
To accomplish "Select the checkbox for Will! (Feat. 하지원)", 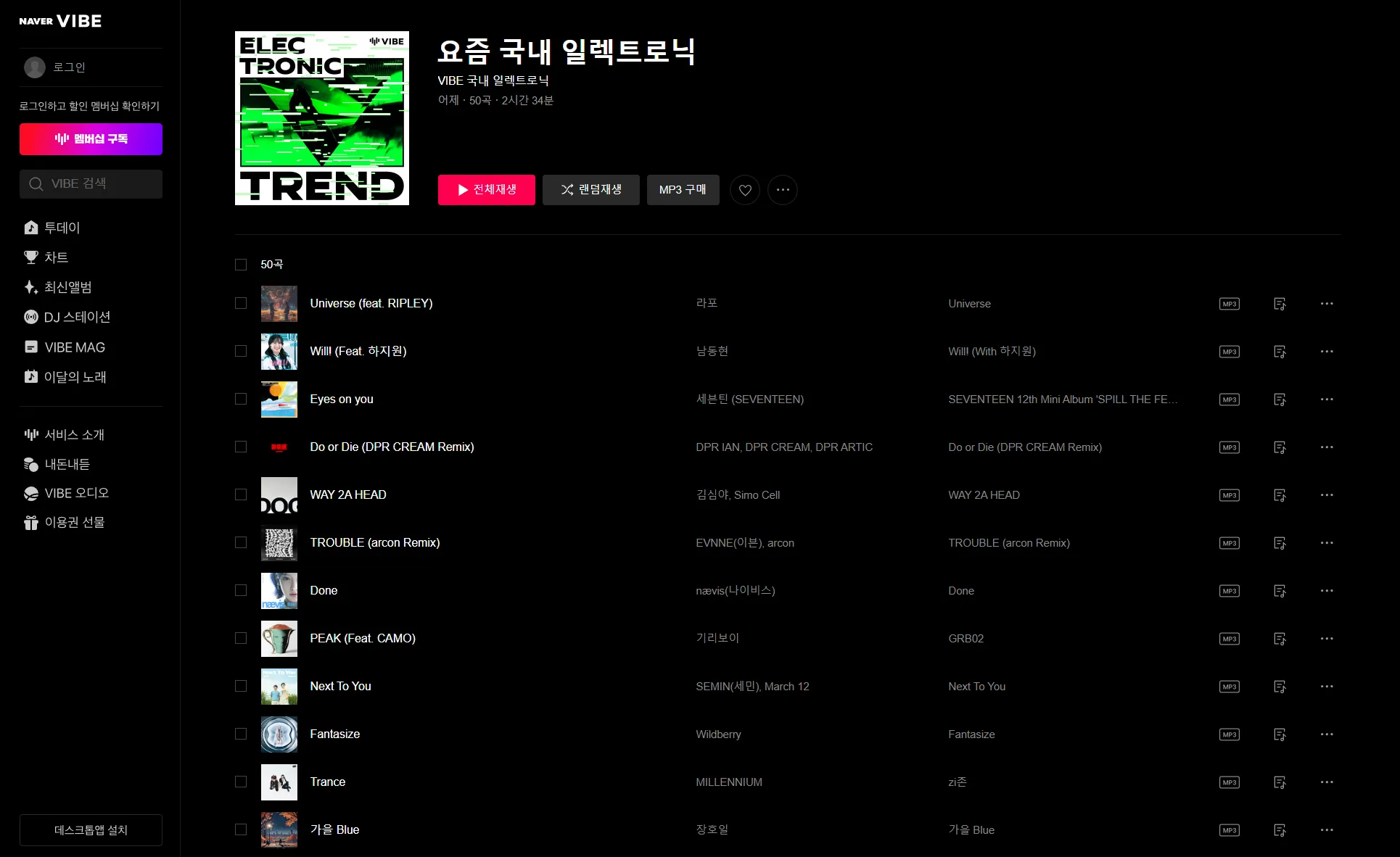I will (241, 351).
